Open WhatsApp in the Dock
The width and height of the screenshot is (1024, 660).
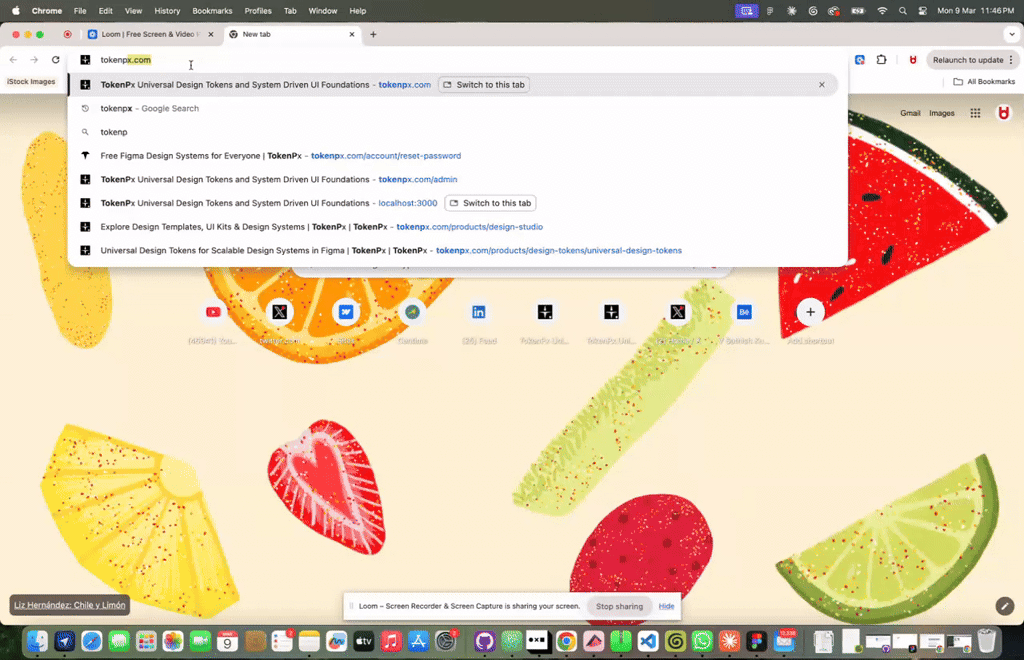[702, 641]
